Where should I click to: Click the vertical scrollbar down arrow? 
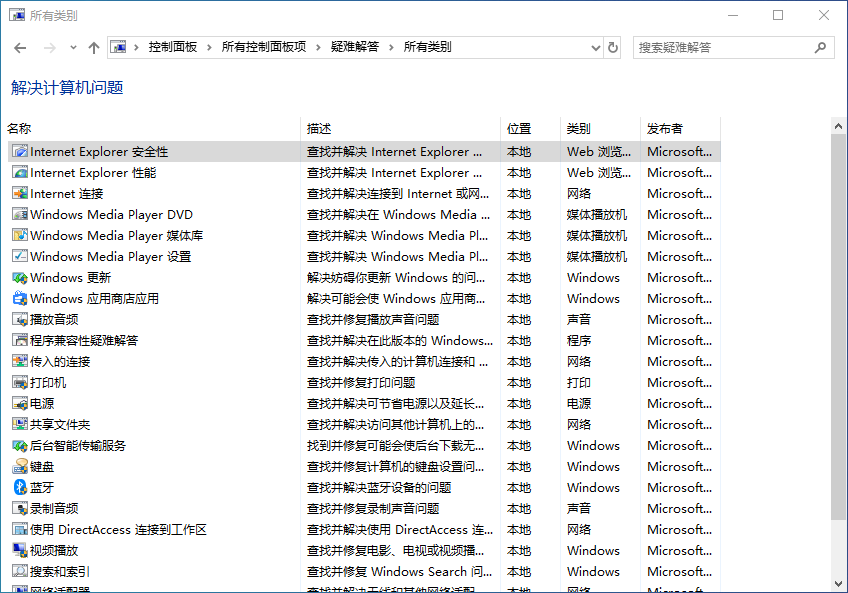(838, 583)
